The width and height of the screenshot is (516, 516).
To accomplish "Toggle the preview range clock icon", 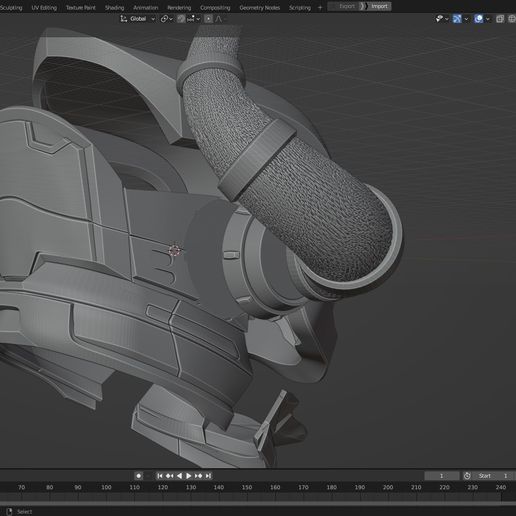I will [x=467, y=476].
